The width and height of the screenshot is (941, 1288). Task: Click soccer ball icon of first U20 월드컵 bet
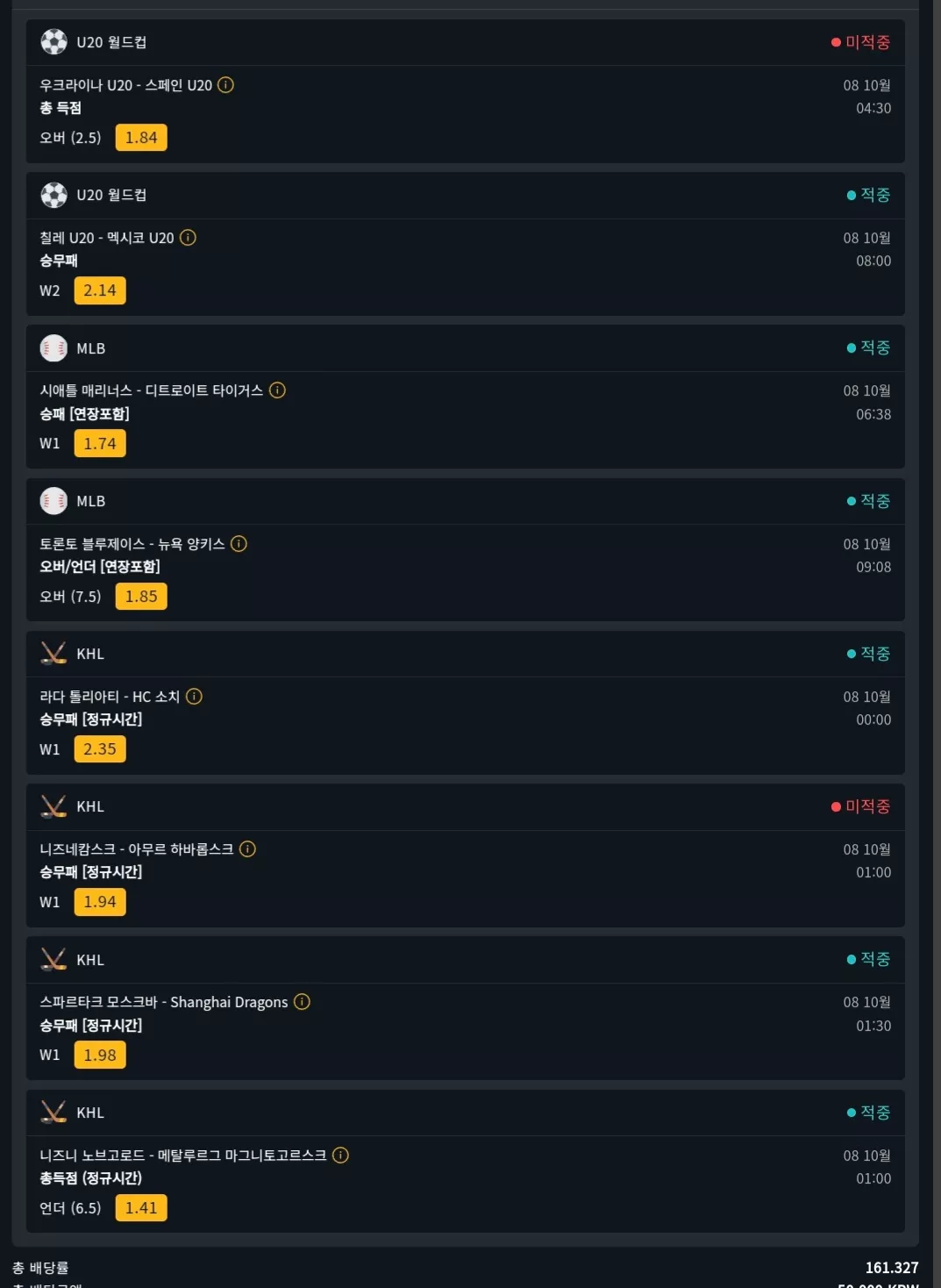pyautogui.click(x=53, y=42)
